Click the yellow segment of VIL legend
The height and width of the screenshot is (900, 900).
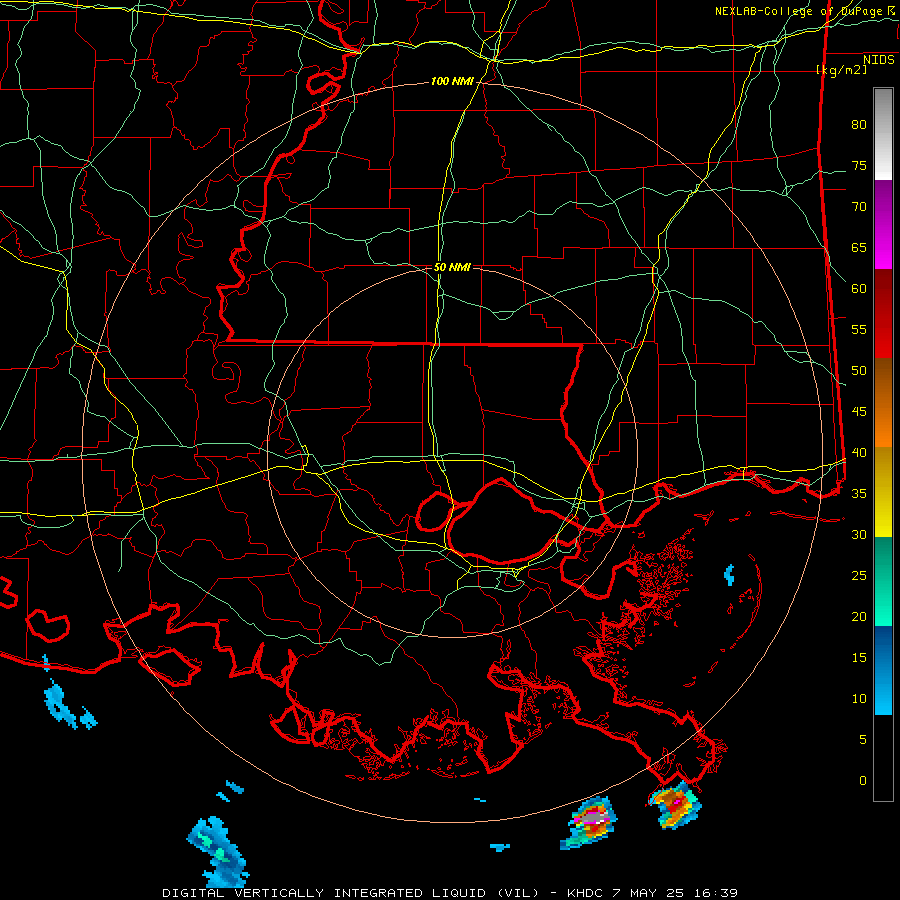[x=883, y=492]
